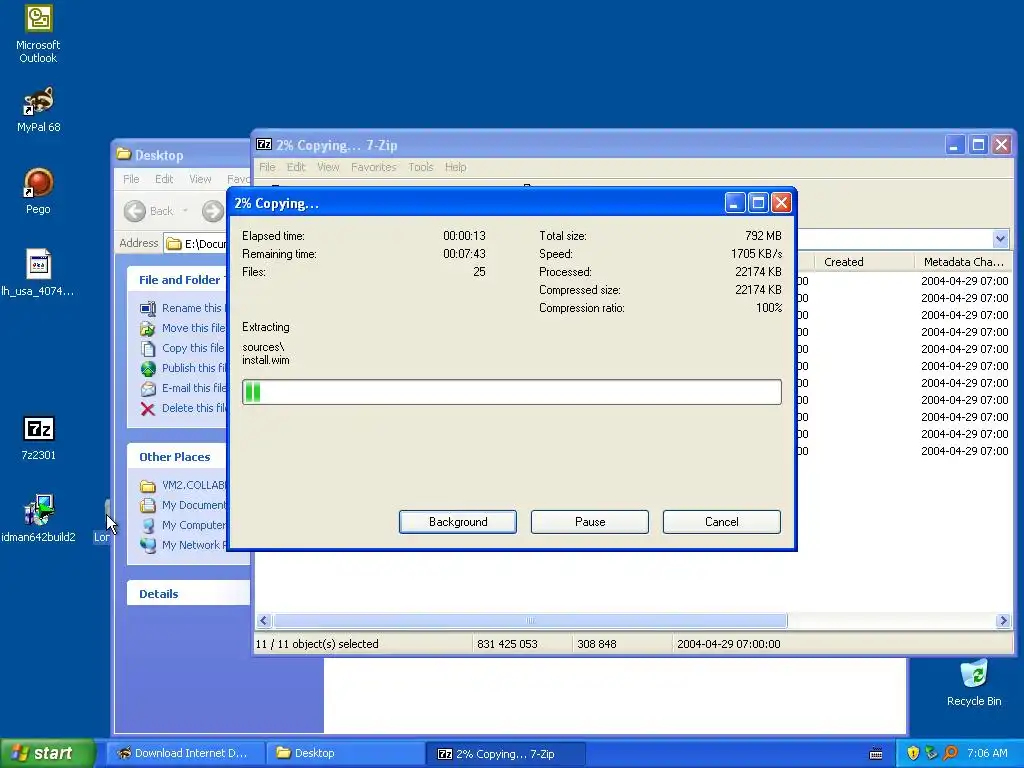Click the Move this file icon
The height and width of the screenshot is (768, 1024).
click(x=148, y=328)
